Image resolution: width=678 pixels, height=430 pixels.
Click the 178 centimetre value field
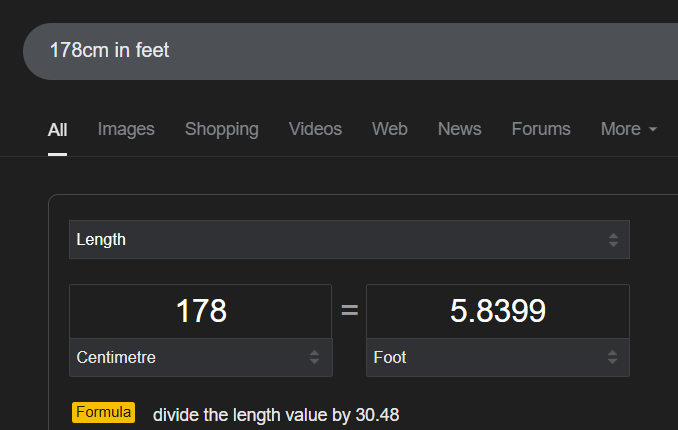(x=201, y=311)
